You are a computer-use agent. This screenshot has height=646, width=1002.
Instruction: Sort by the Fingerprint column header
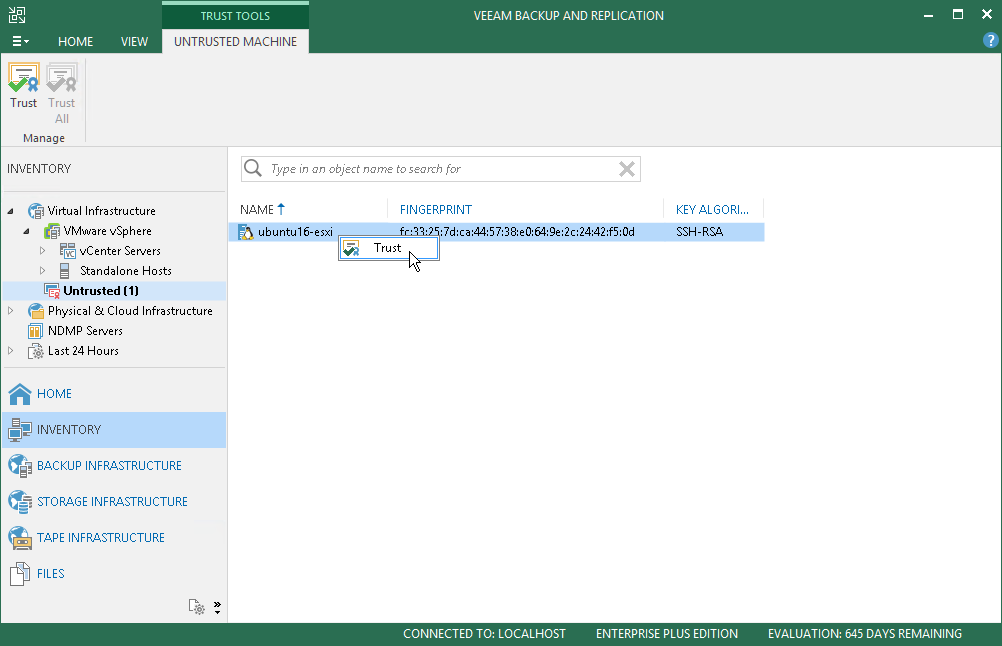(x=436, y=210)
